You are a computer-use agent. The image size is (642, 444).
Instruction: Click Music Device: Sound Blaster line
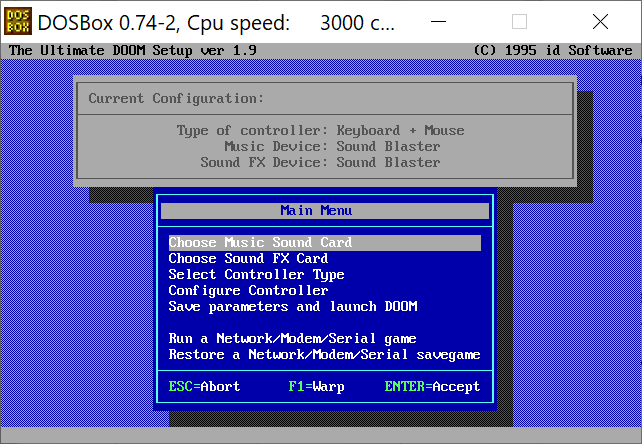(x=332, y=146)
